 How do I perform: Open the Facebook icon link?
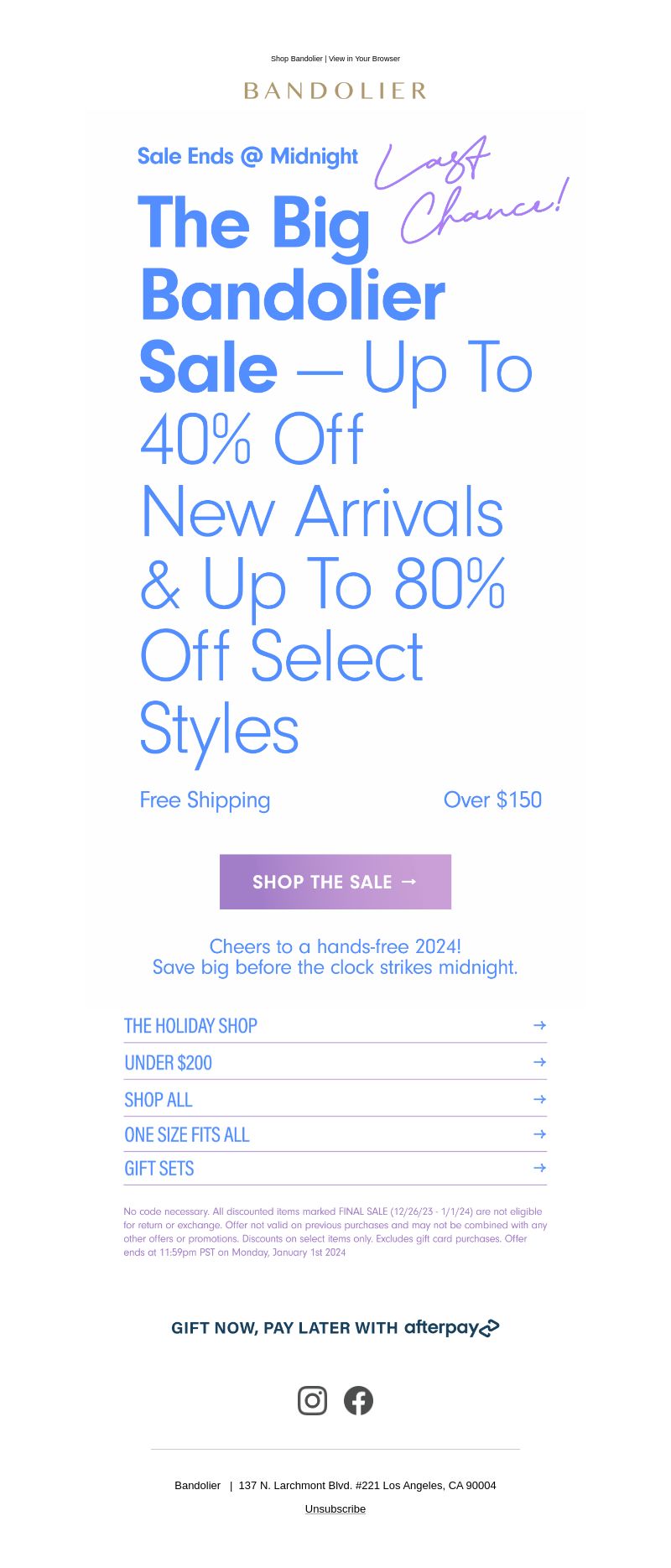coord(358,1400)
